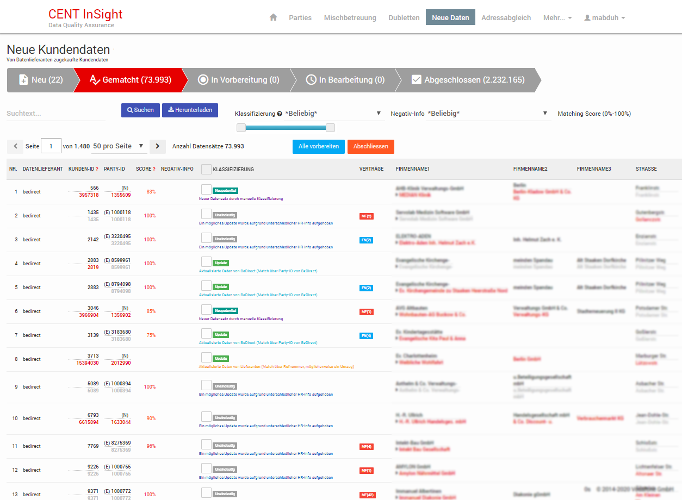Click the Alle vorbereiten button
The height and width of the screenshot is (500, 682).
319,146
